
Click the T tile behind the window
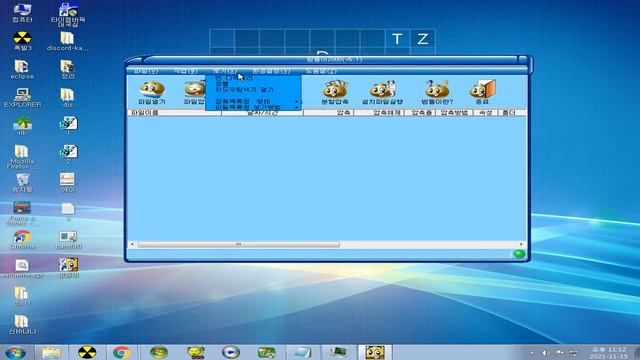(397, 39)
